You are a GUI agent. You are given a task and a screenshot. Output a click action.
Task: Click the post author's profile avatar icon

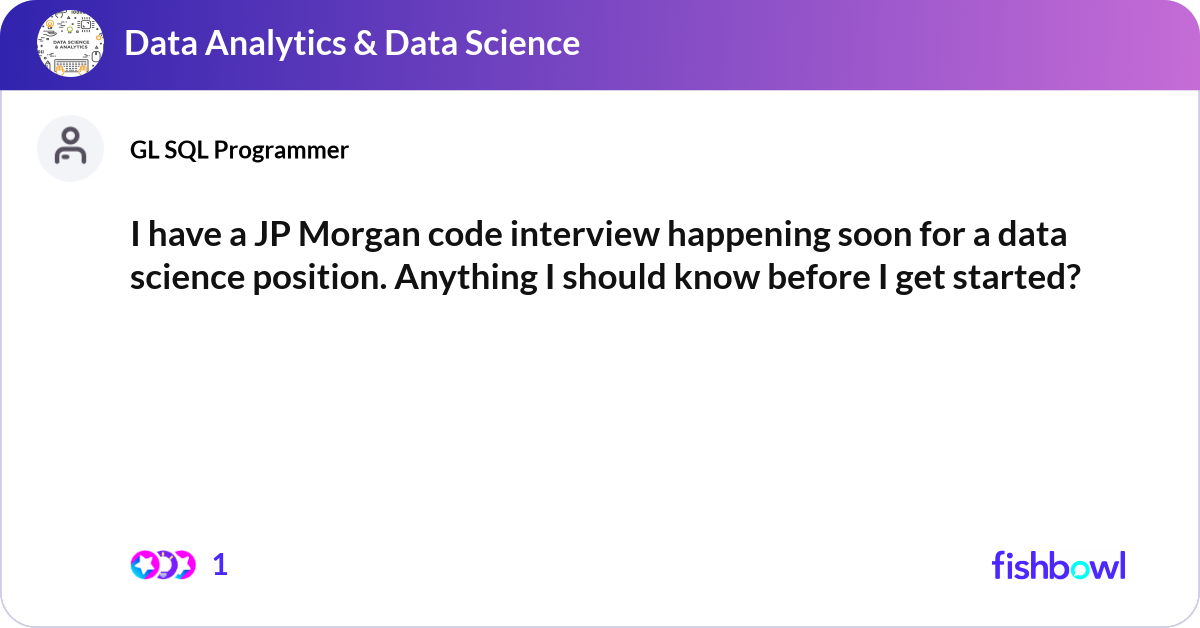tap(70, 148)
